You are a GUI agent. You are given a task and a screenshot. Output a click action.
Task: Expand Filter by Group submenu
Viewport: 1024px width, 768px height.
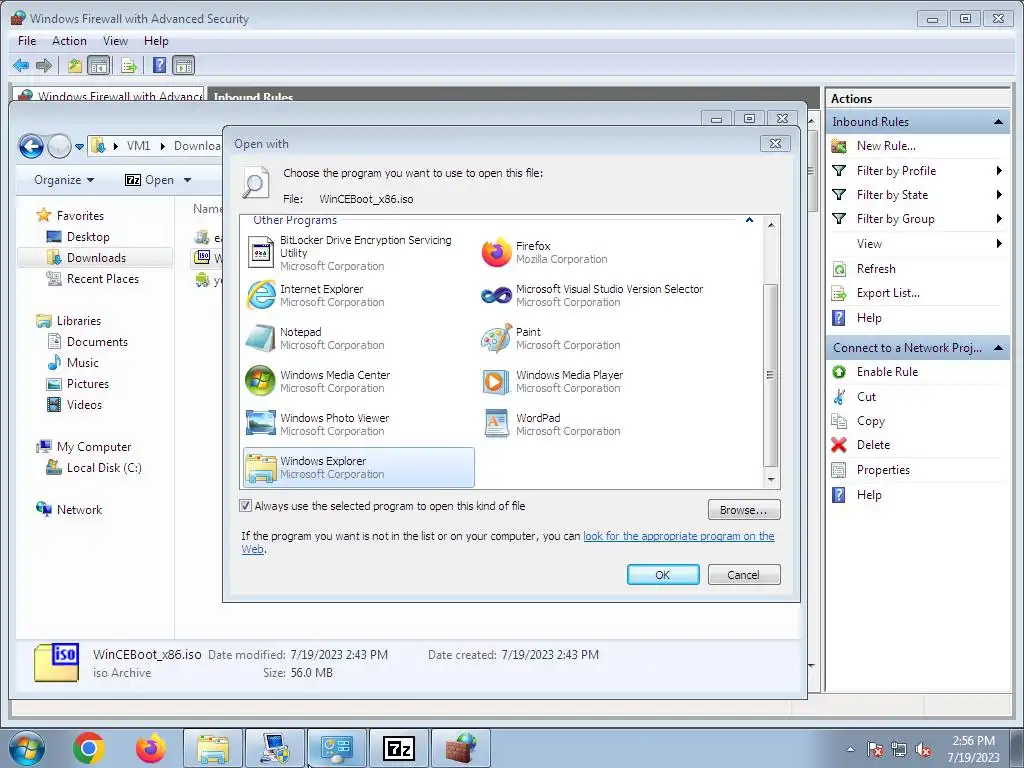[999, 219]
